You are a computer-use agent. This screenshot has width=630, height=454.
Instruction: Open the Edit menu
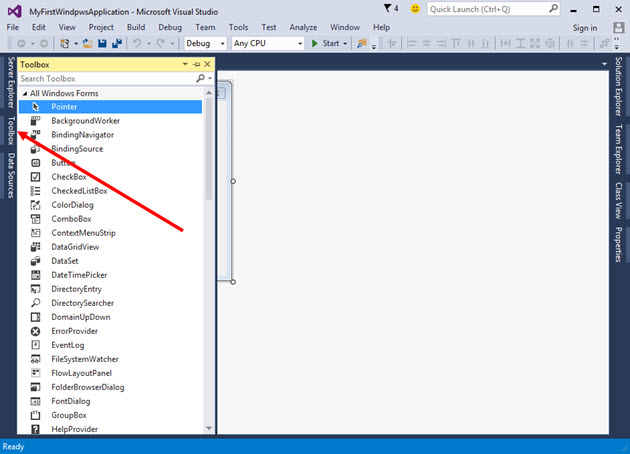pyautogui.click(x=39, y=27)
